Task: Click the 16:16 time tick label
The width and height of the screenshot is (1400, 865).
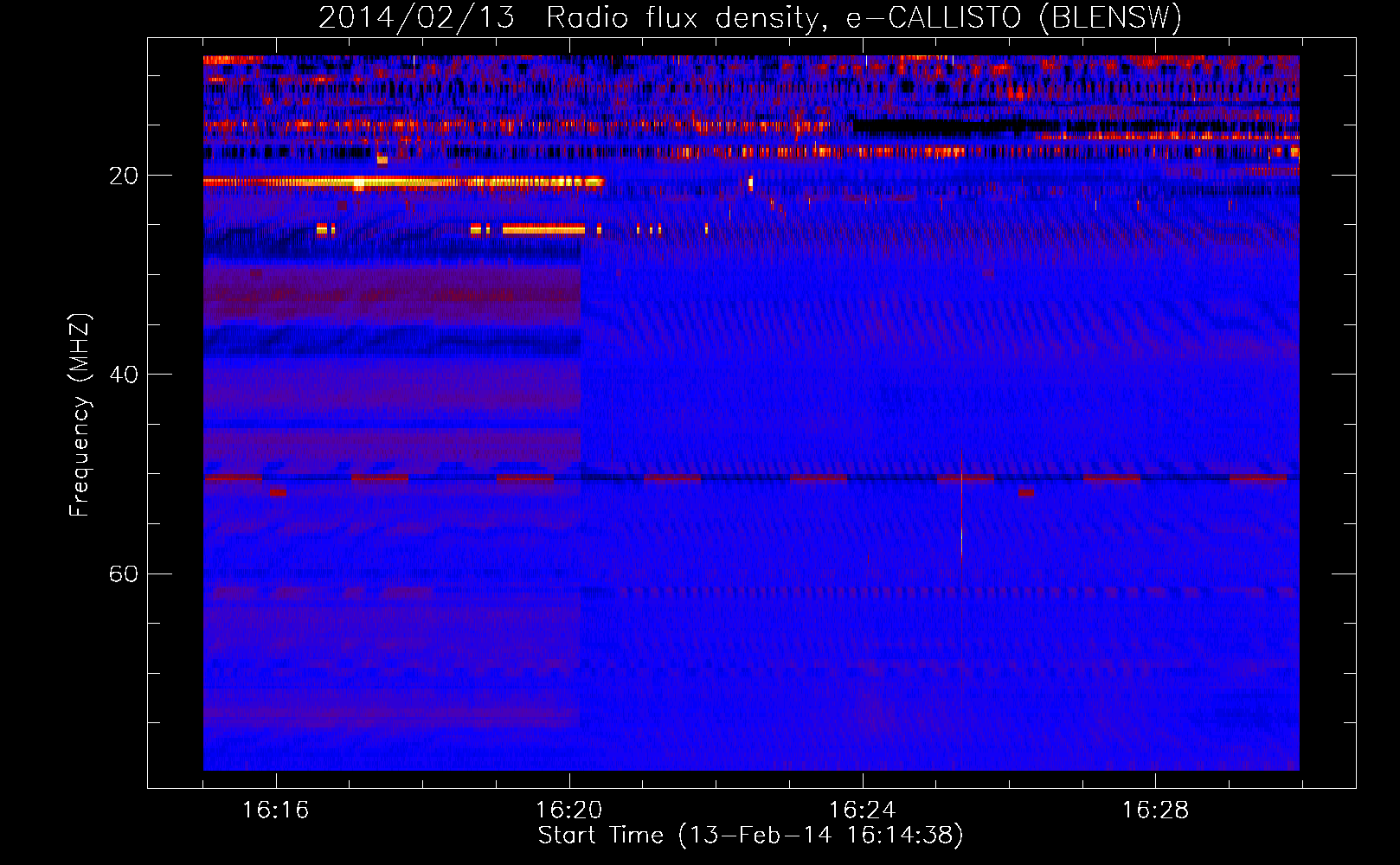Action: click(x=276, y=810)
